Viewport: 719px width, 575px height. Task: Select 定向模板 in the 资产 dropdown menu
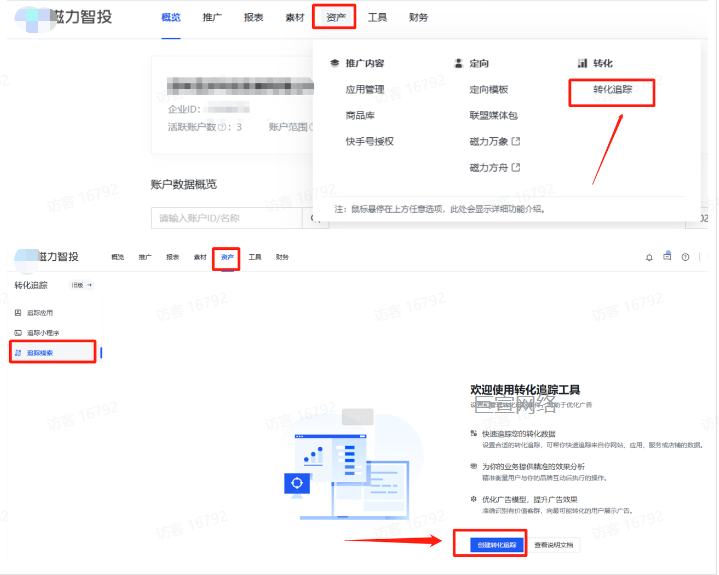pyautogui.click(x=489, y=89)
